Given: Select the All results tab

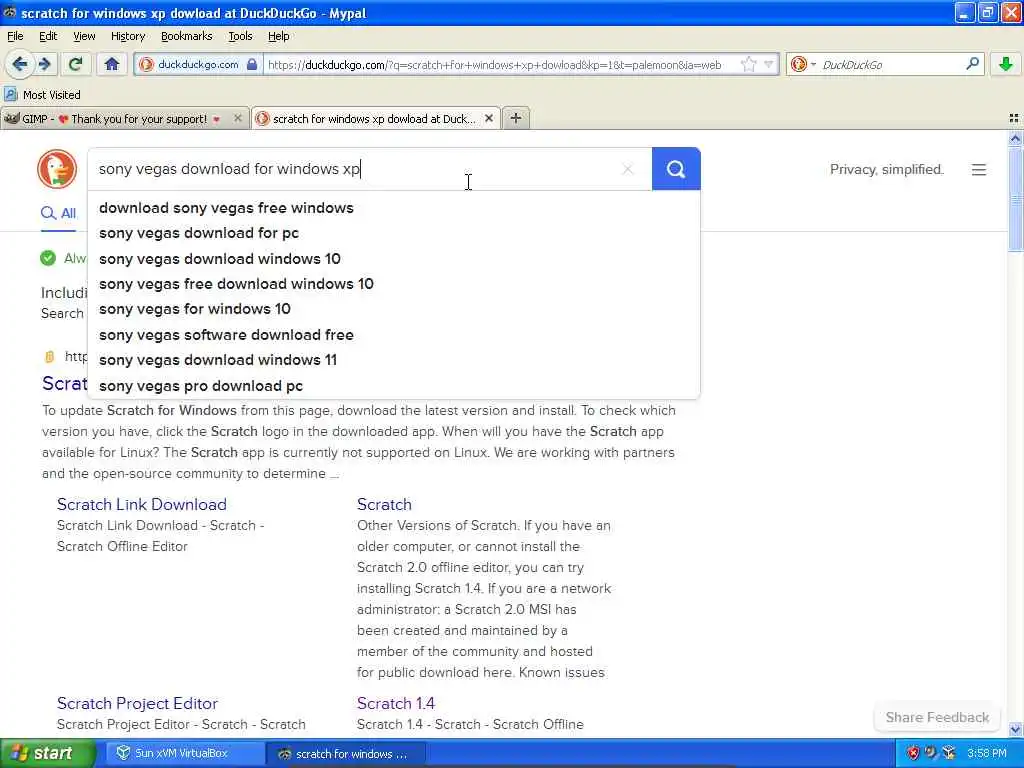Looking at the screenshot, I should point(59,214).
